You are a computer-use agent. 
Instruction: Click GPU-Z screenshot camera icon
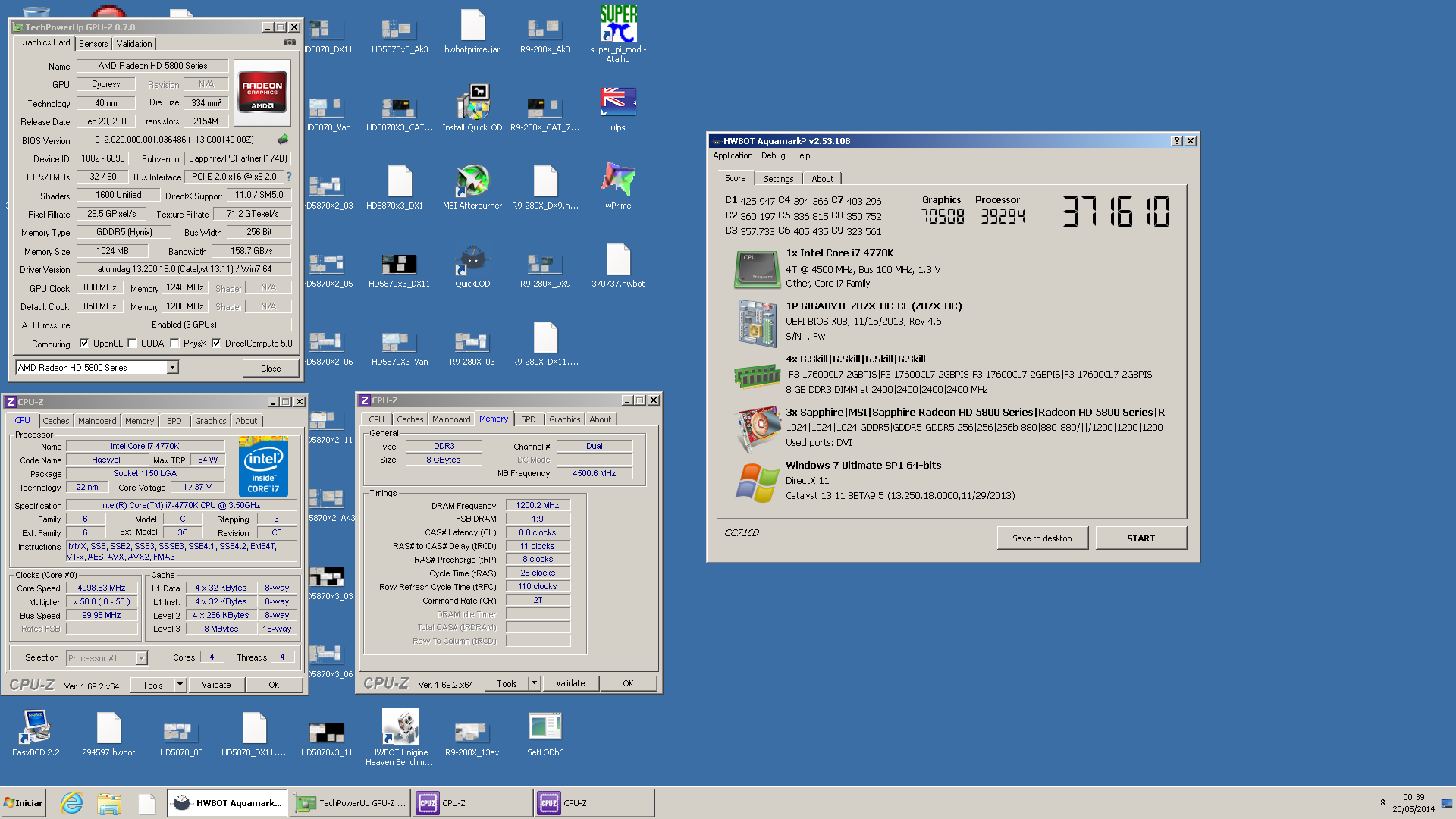[x=290, y=42]
